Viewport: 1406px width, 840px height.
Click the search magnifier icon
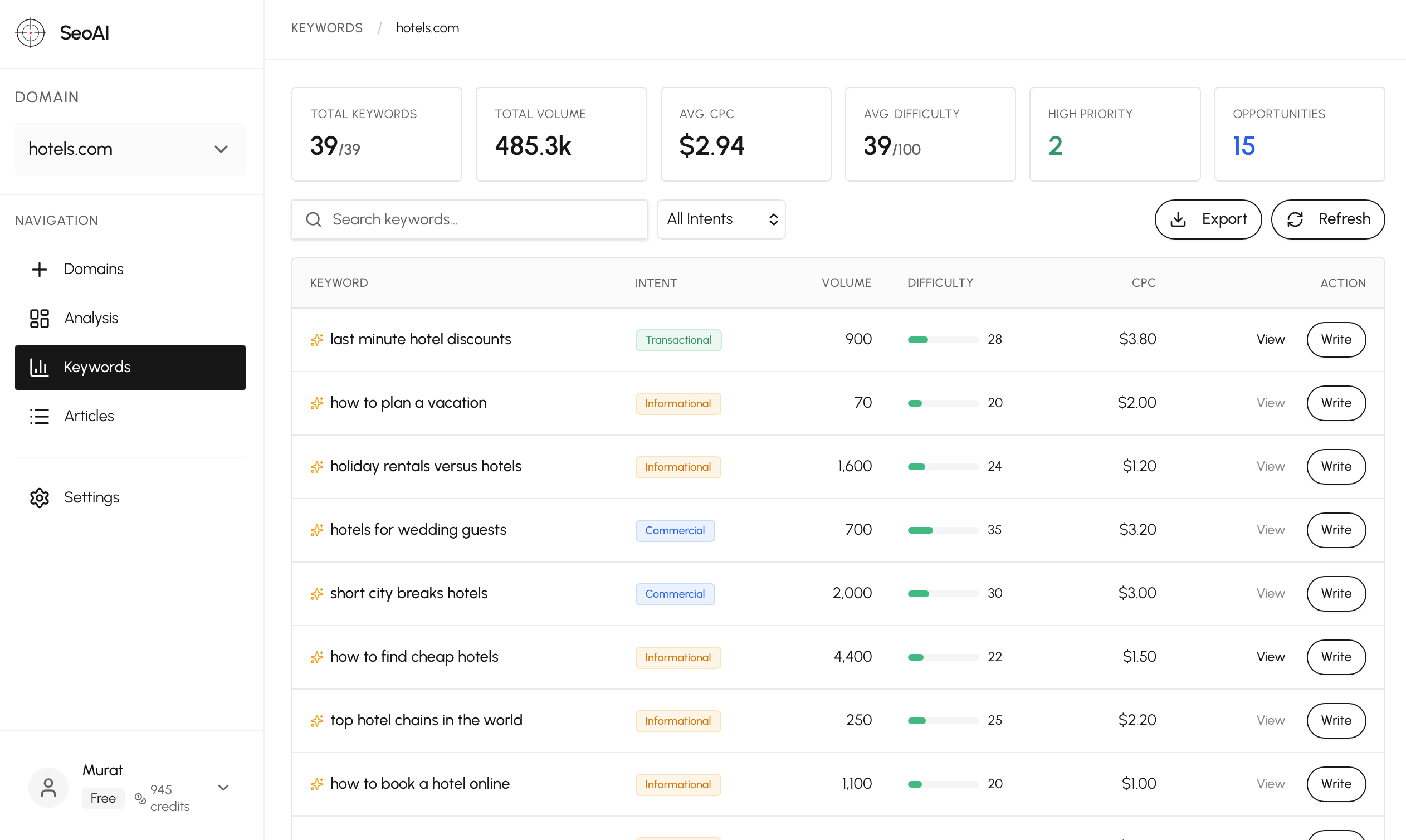[314, 219]
